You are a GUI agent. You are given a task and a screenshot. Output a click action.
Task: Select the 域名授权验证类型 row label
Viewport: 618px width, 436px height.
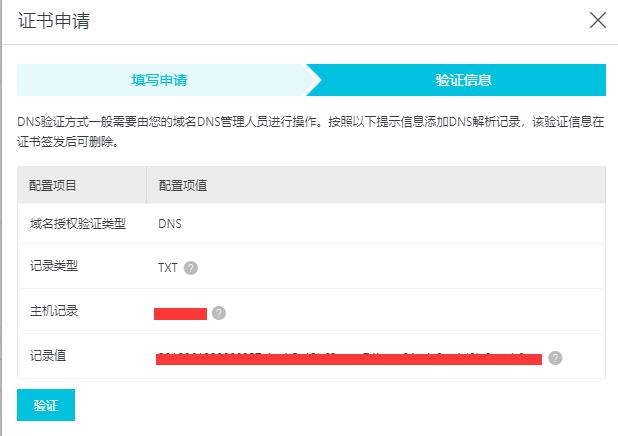click(78, 224)
